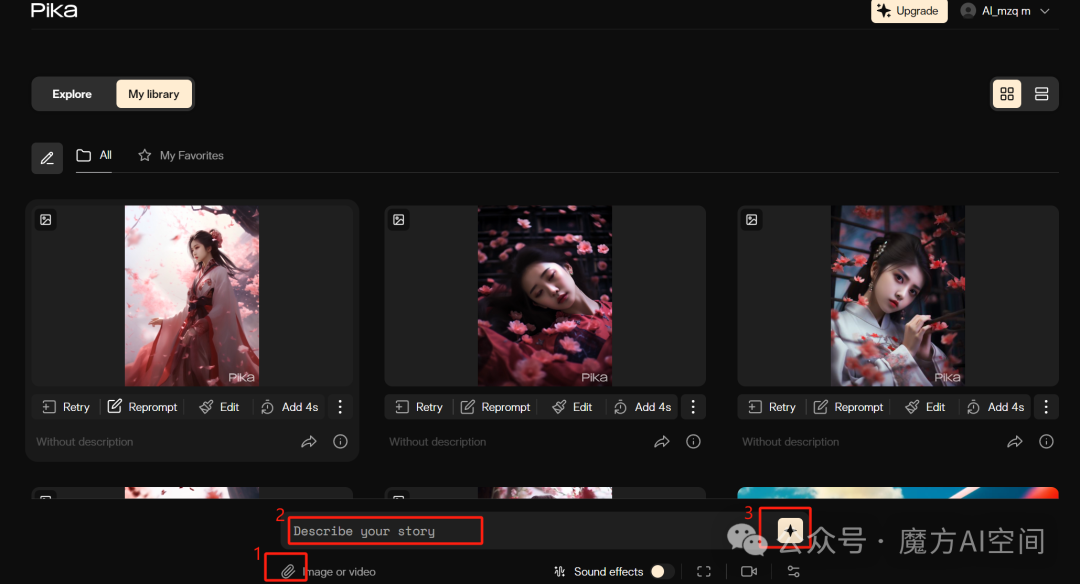Viewport: 1080px width, 584px height.
Task: Click Without description text on second card
Action: click(x=437, y=441)
